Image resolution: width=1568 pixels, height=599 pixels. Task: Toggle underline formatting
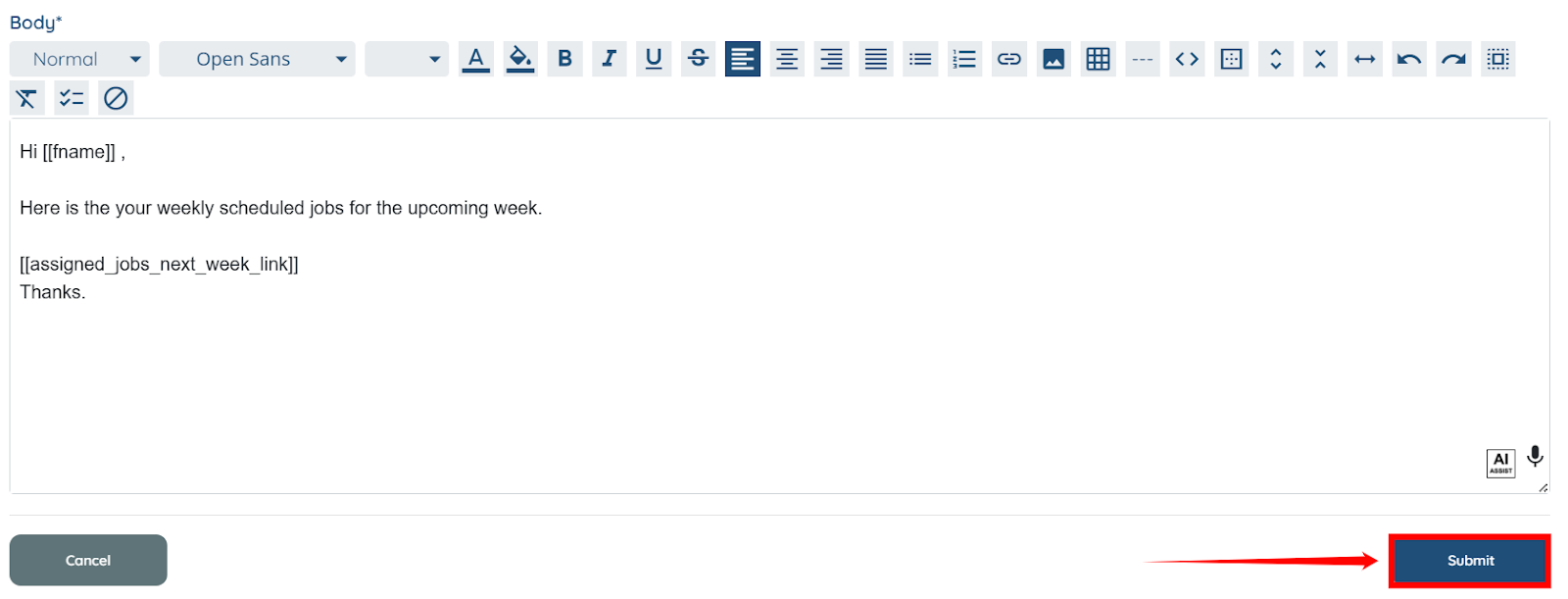tap(654, 59)
